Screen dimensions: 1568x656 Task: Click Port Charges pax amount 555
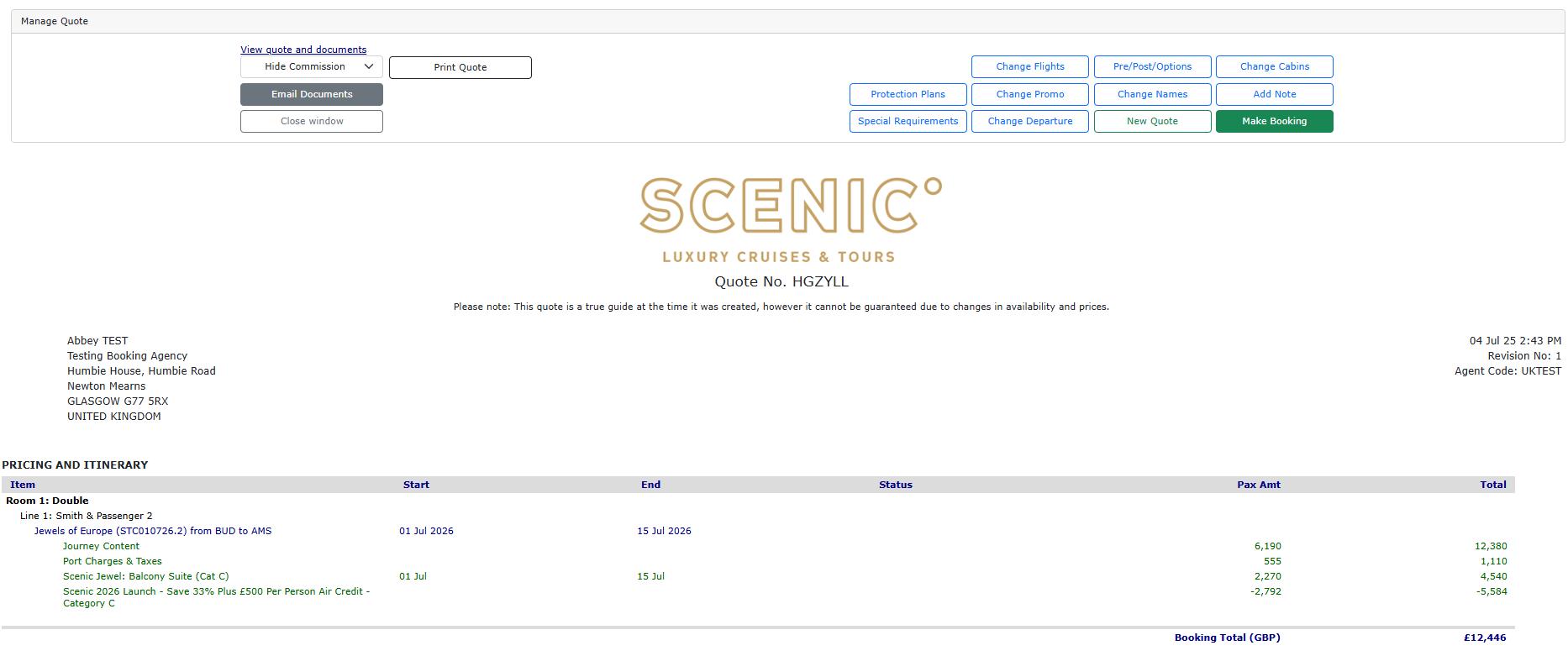[1272, 561]
